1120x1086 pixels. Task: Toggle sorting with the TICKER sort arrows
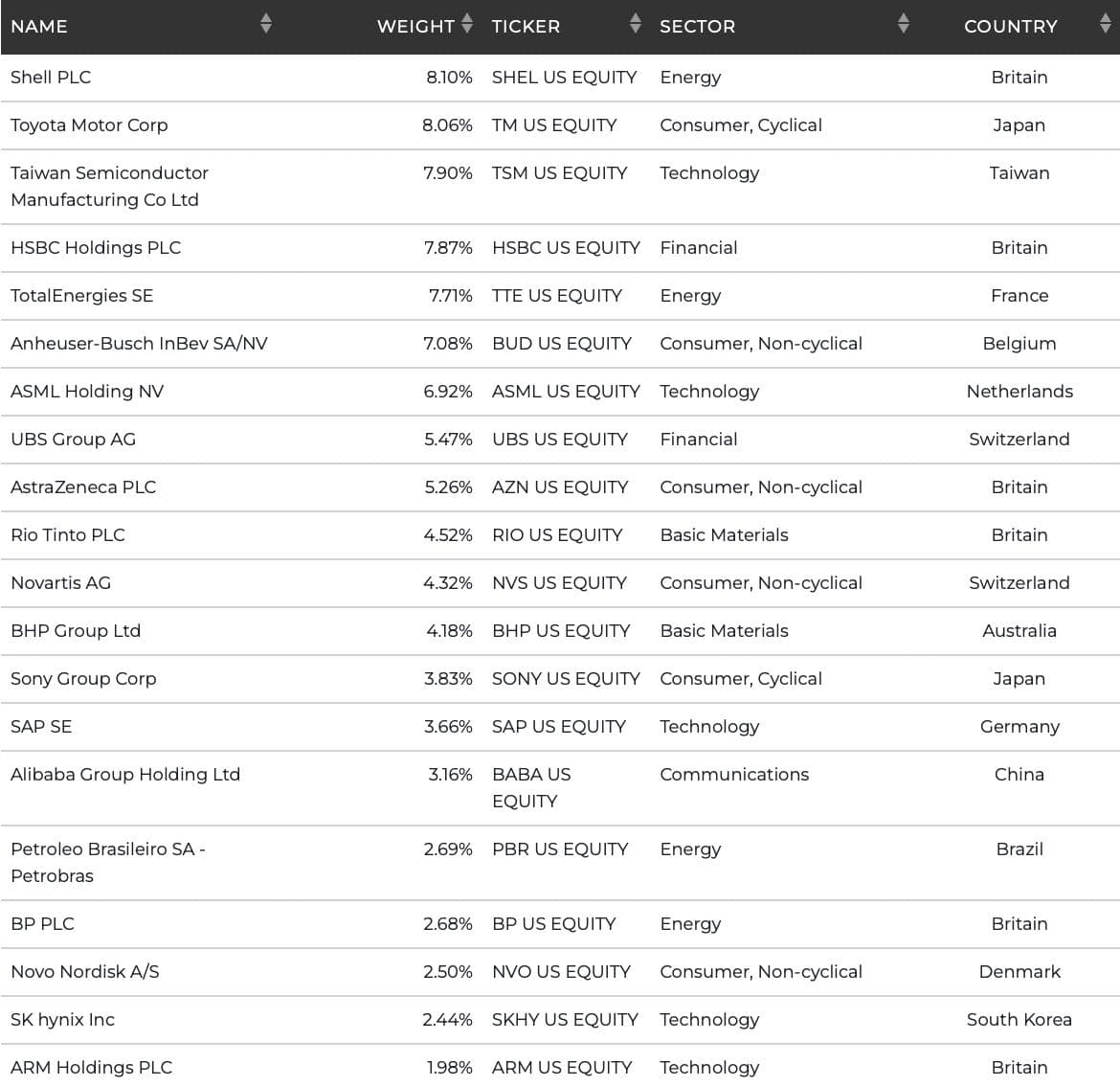[635, 24]
